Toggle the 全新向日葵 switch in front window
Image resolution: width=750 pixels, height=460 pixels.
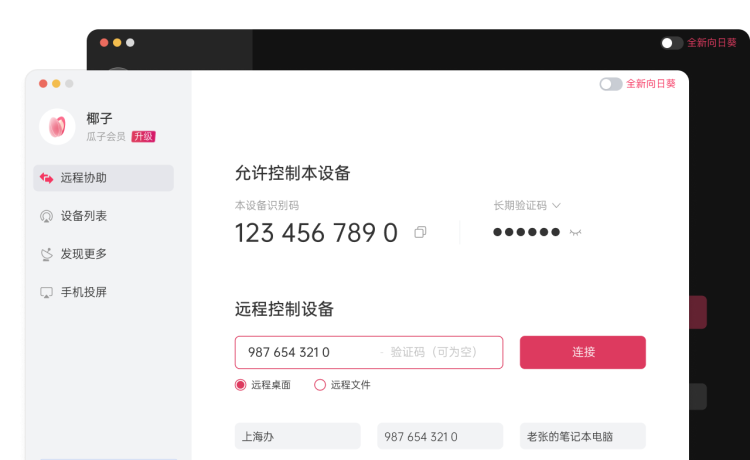click(x=611, y=84)
